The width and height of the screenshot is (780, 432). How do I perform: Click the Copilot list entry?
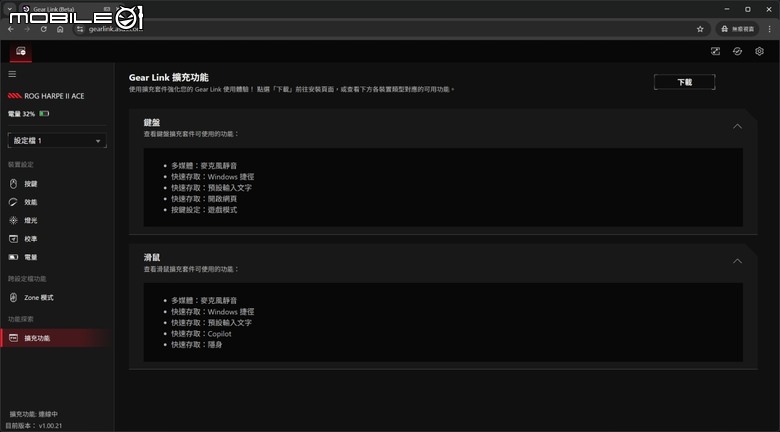[201, 333]
